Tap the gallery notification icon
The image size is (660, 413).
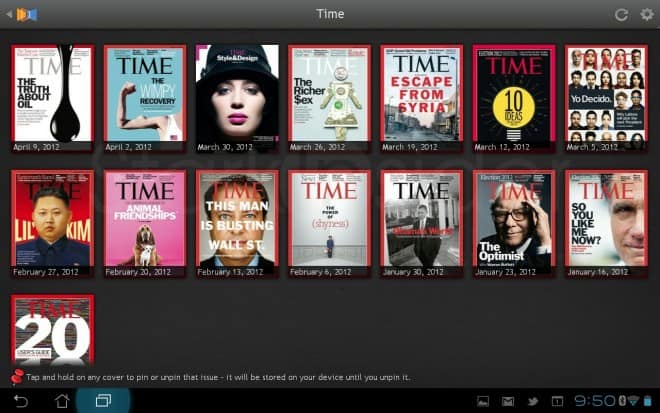[x=483, y=401]
